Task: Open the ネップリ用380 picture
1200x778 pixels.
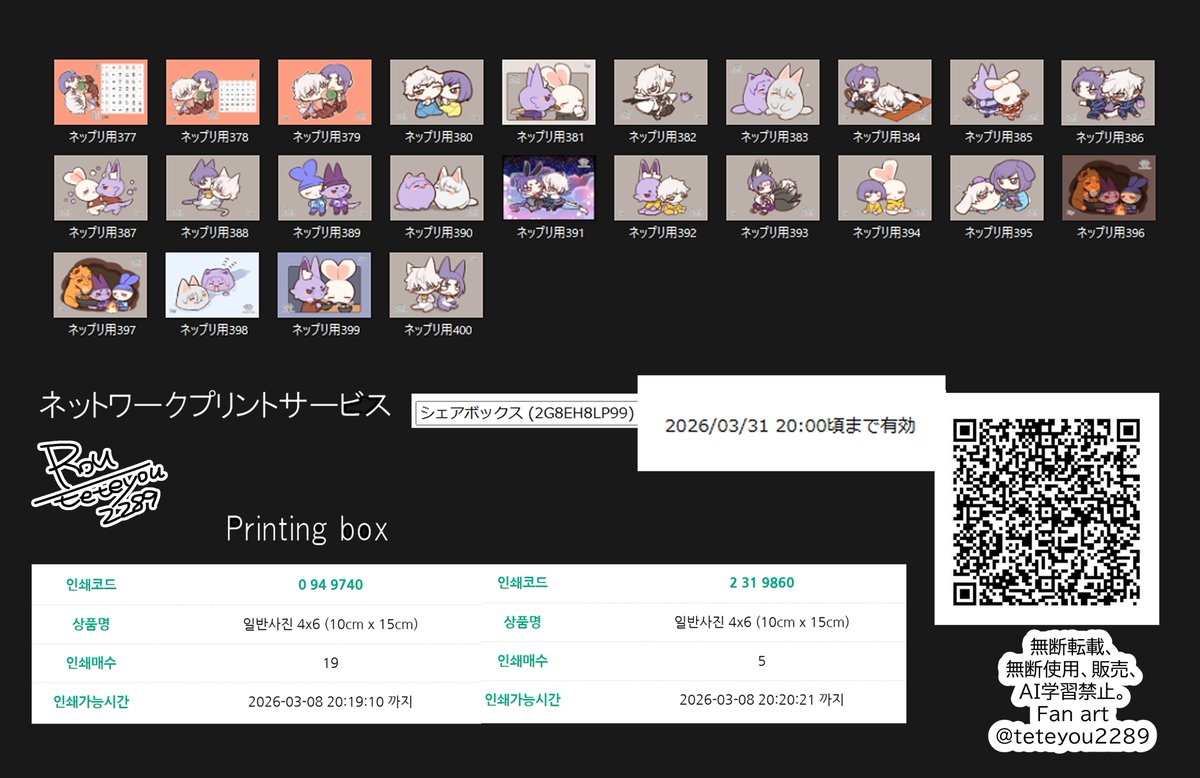Action: point(437,92)
